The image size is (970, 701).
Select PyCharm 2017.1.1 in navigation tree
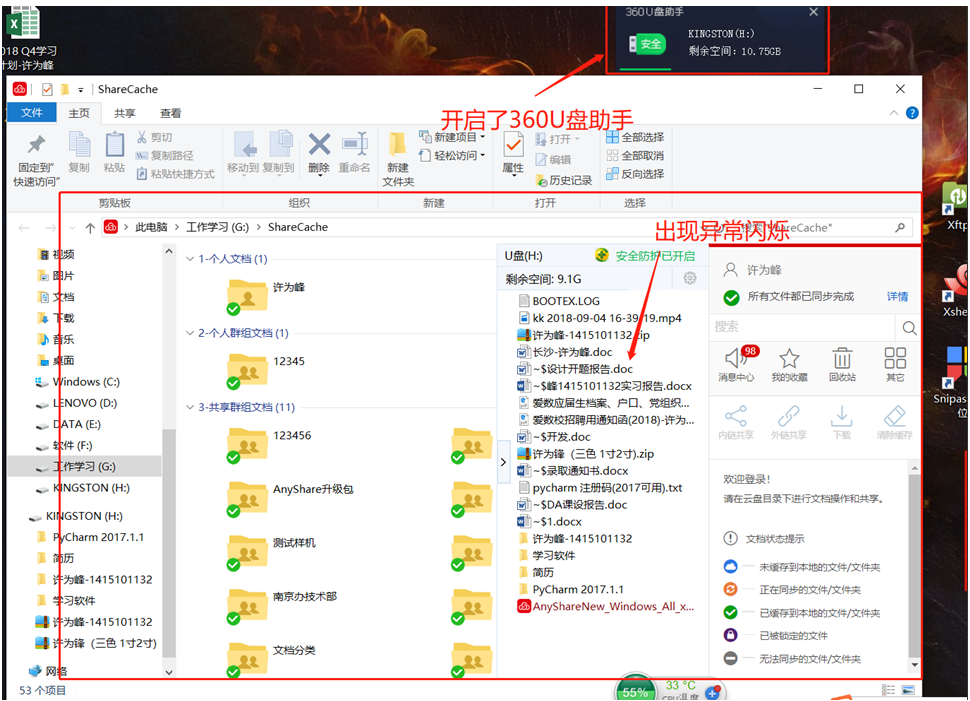pyautogui.click(x=98, y=537)
